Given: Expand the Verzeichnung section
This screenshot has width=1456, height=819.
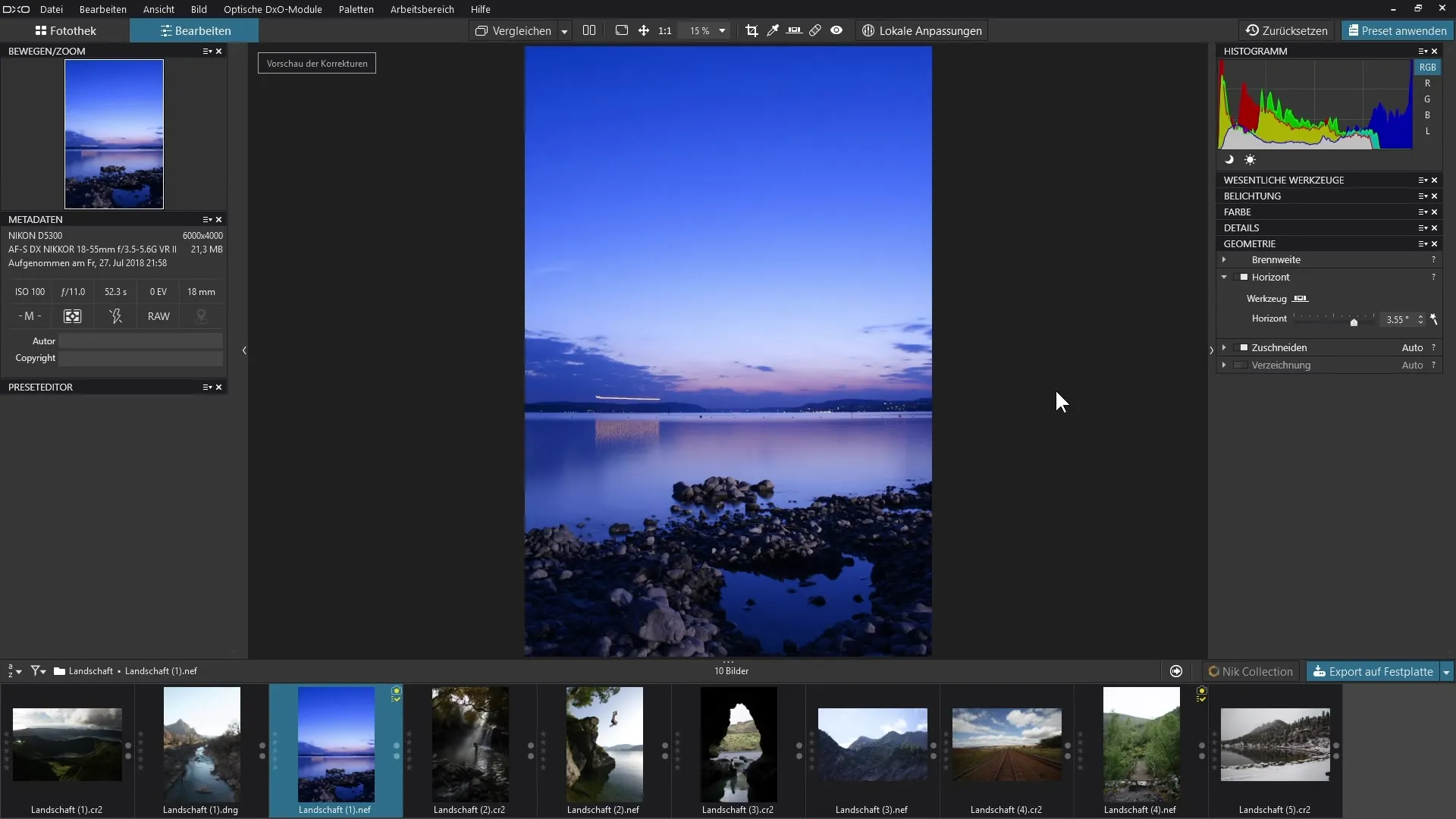Looking at the screenshot, I should pyautogui.click(x=1224, y=365).
